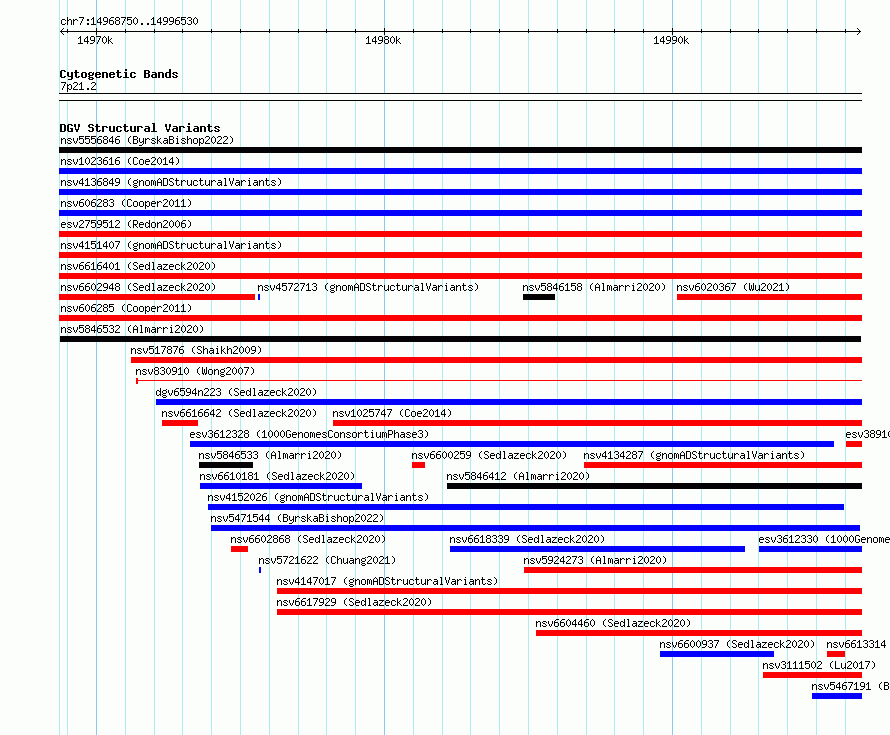The height and width of the screenshot is (735, 890).
Task: Open nsv4152026 gnomAD variant label
Action: [x=318, y=497]
